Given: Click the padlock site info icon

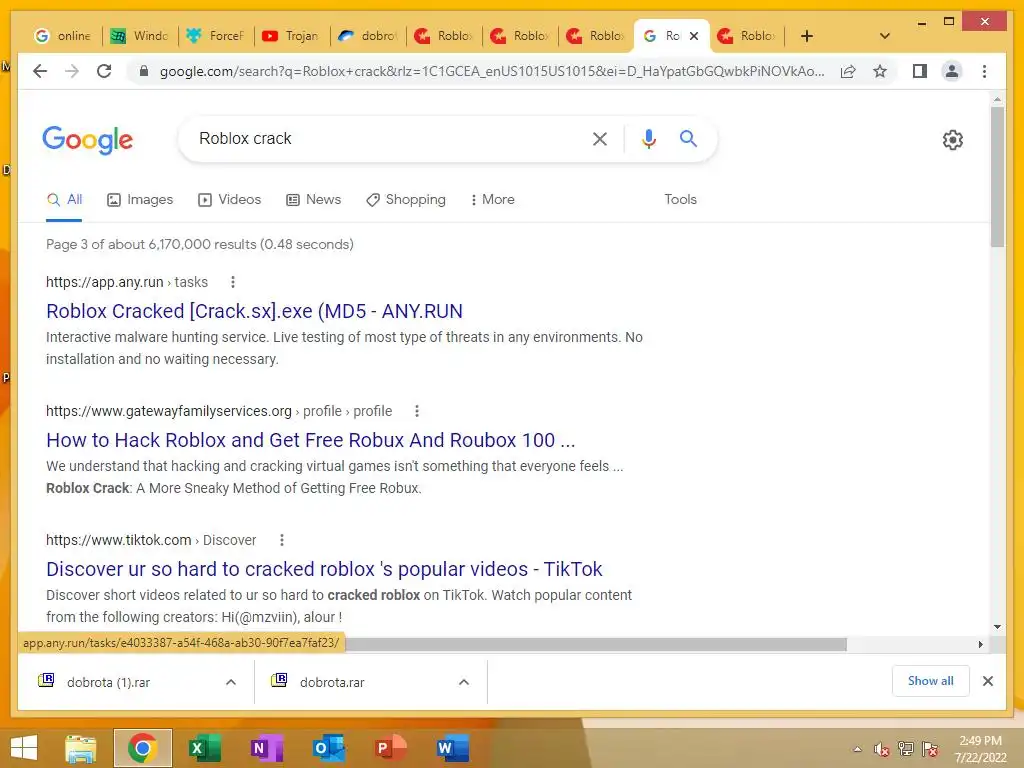Looking at the screenshot, I should point(144,71).
